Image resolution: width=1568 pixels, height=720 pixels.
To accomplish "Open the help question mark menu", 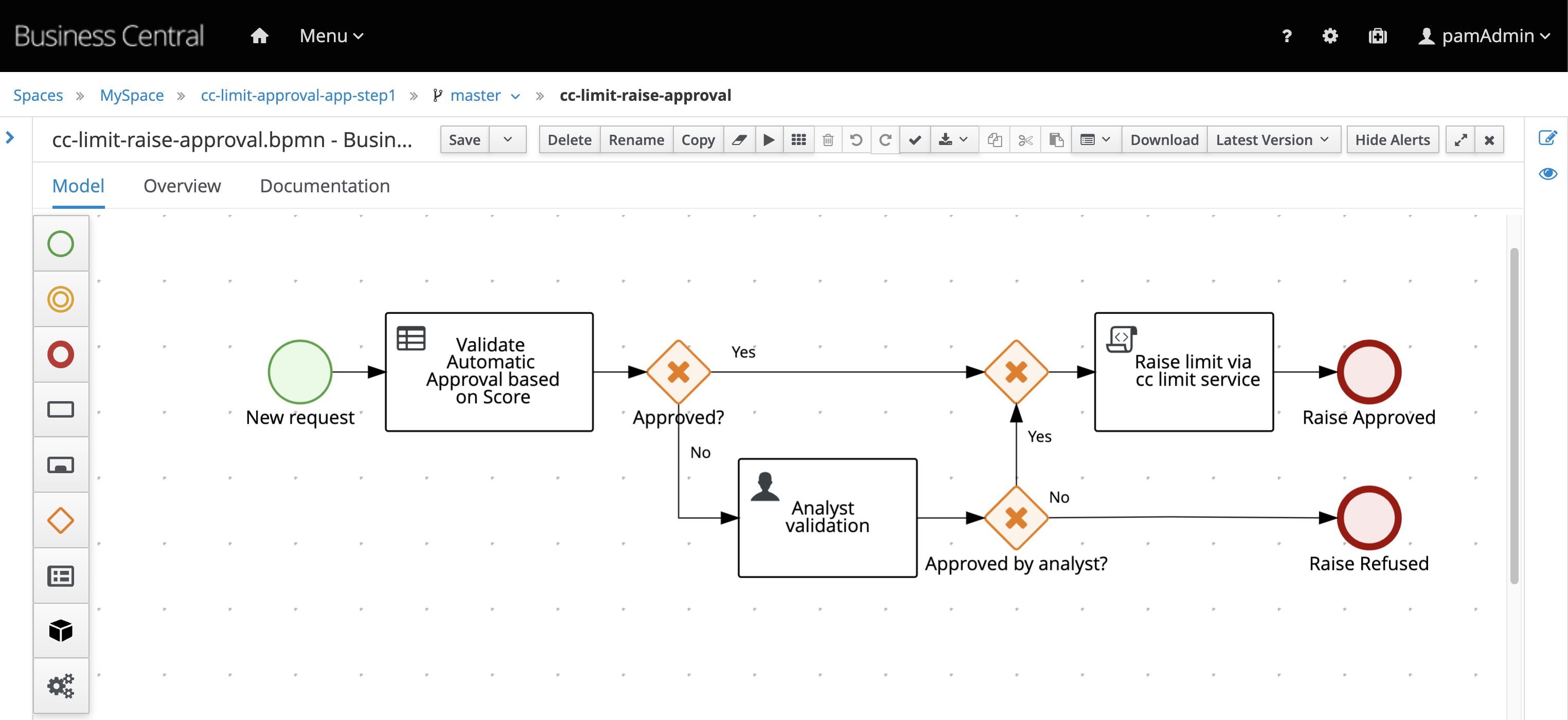I will point(1286,36).
